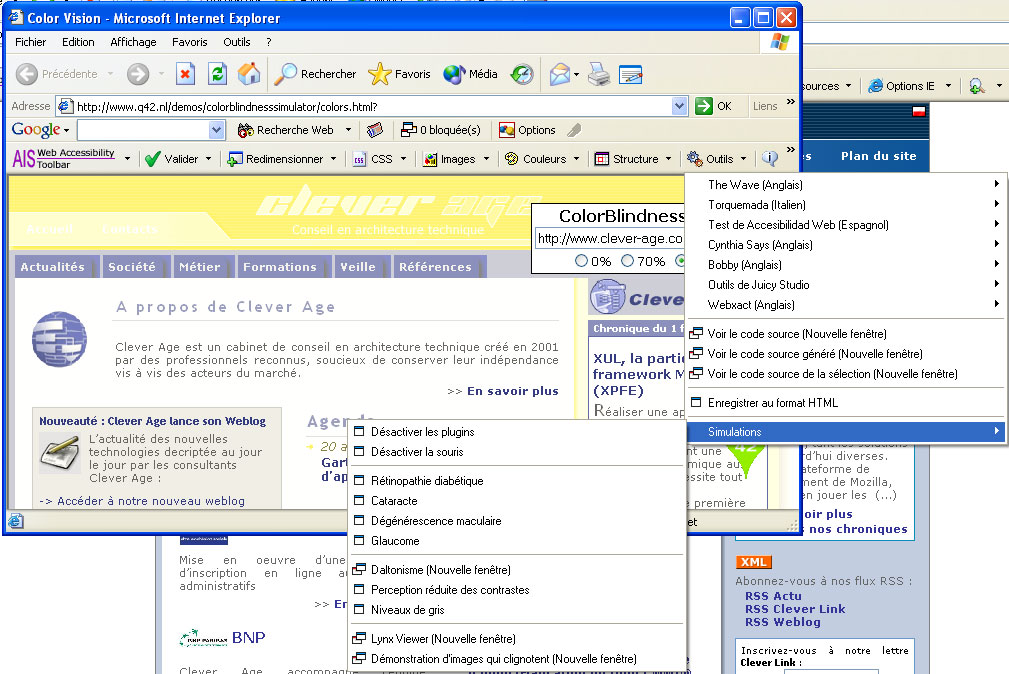Click the CSS tool in accessibility toolbar
The image size is (1009, 674).
[x=373, y=159]
